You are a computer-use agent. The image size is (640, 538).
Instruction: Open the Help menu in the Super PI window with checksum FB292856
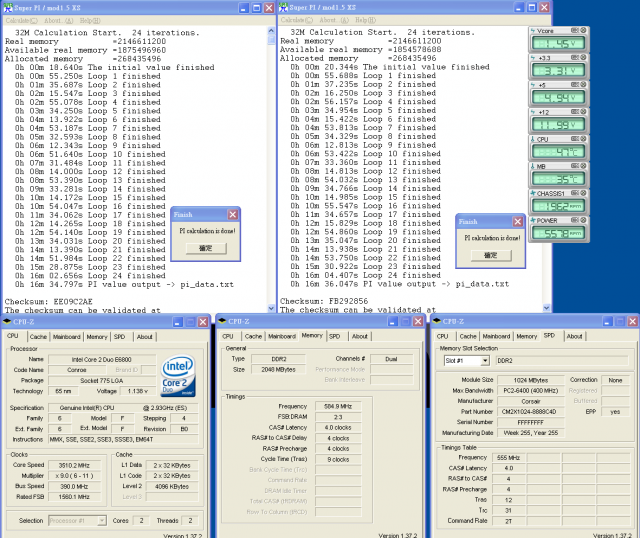click(365, 20)
